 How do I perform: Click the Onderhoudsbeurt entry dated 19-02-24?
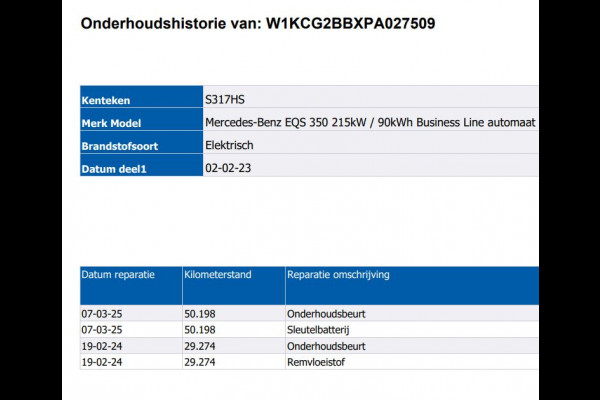tap(326, 345)
